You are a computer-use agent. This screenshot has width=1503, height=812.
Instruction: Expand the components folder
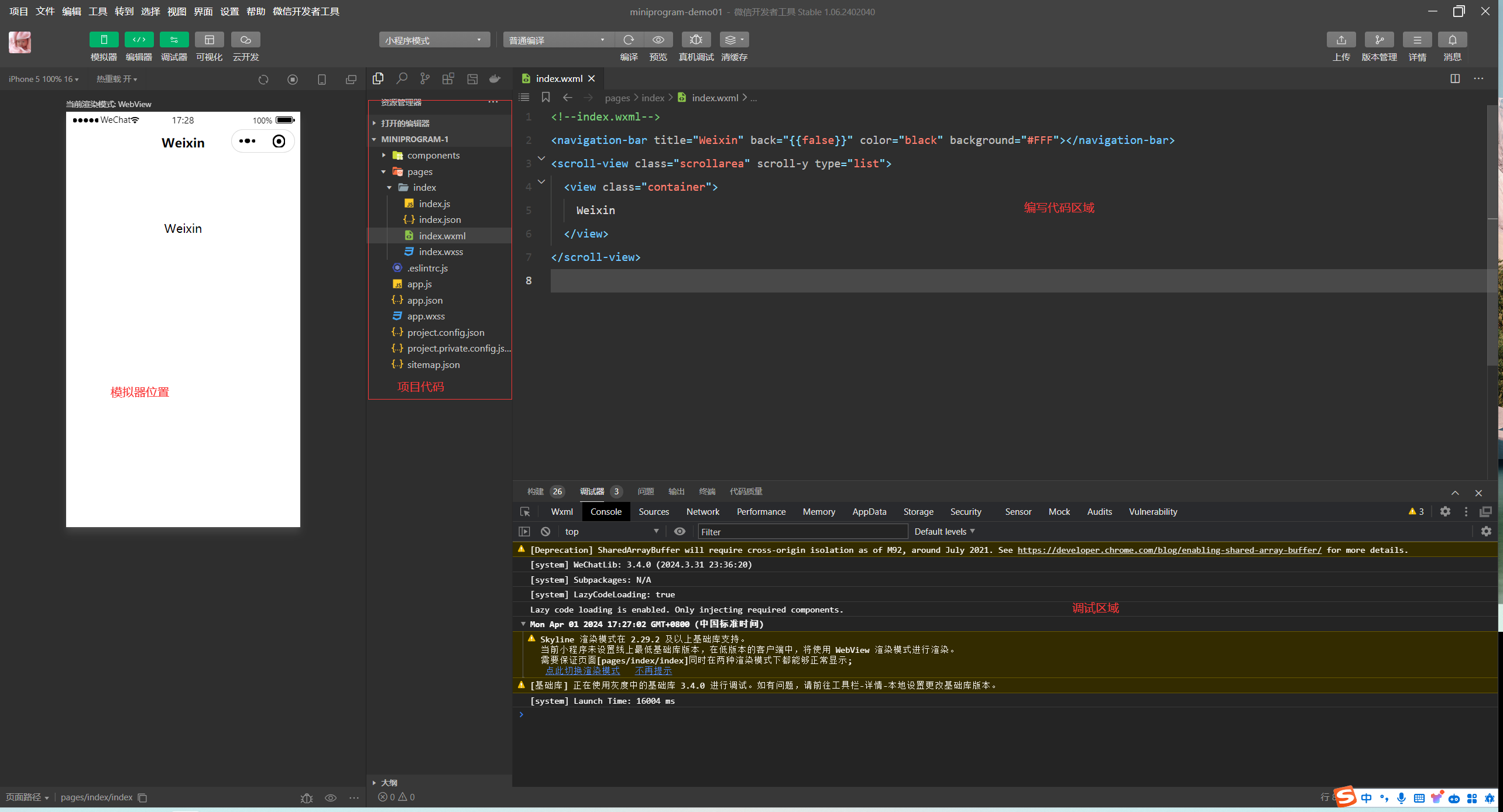433,155
